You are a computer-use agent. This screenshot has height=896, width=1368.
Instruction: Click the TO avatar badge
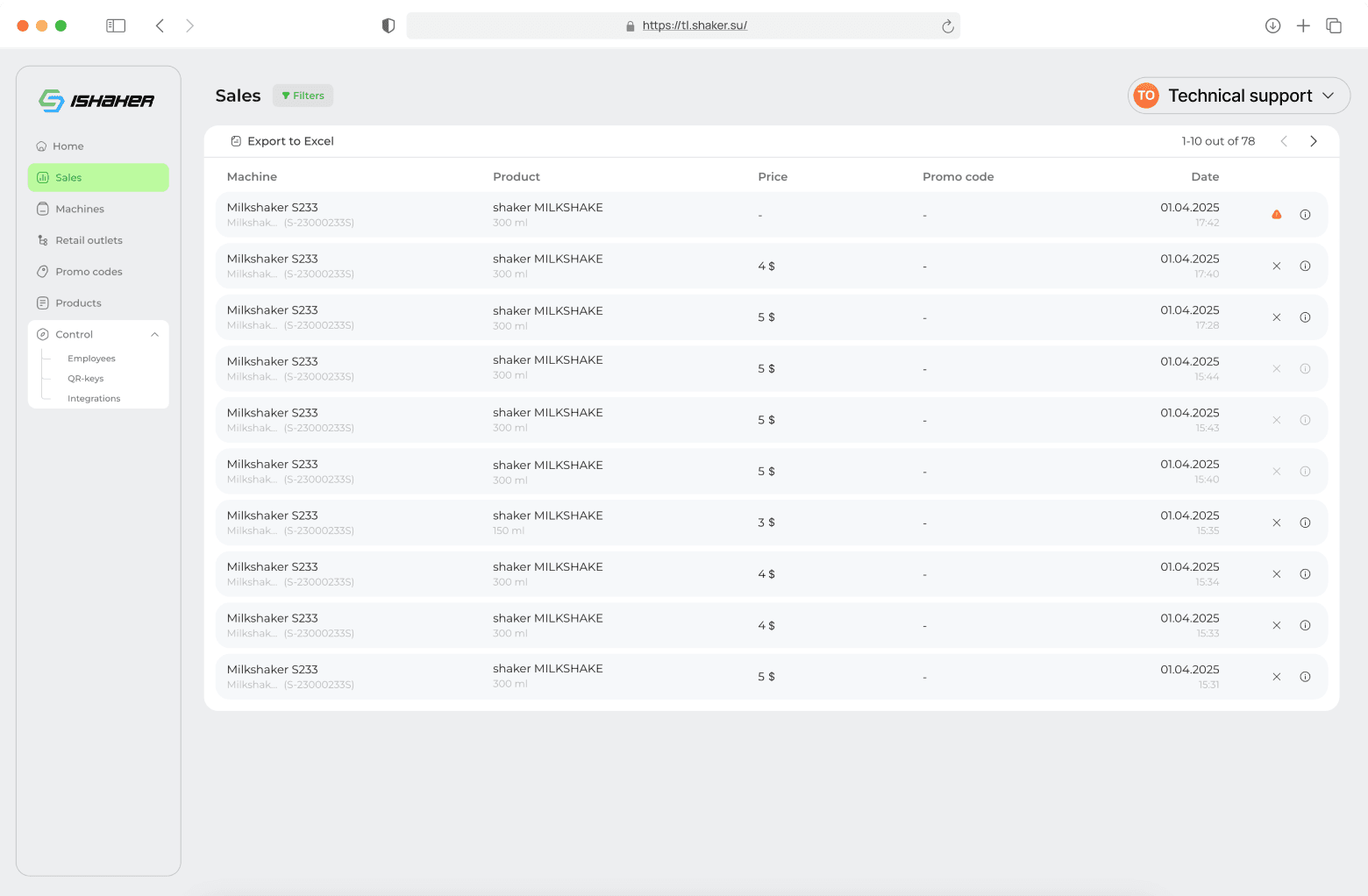[1146, 96]
